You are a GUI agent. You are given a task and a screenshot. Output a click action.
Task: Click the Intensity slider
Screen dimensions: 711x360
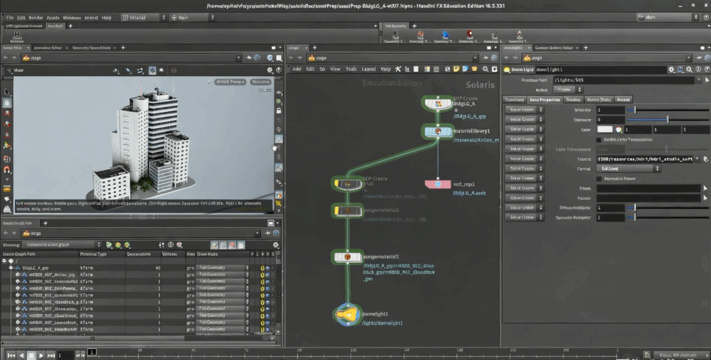click(667, 110)
